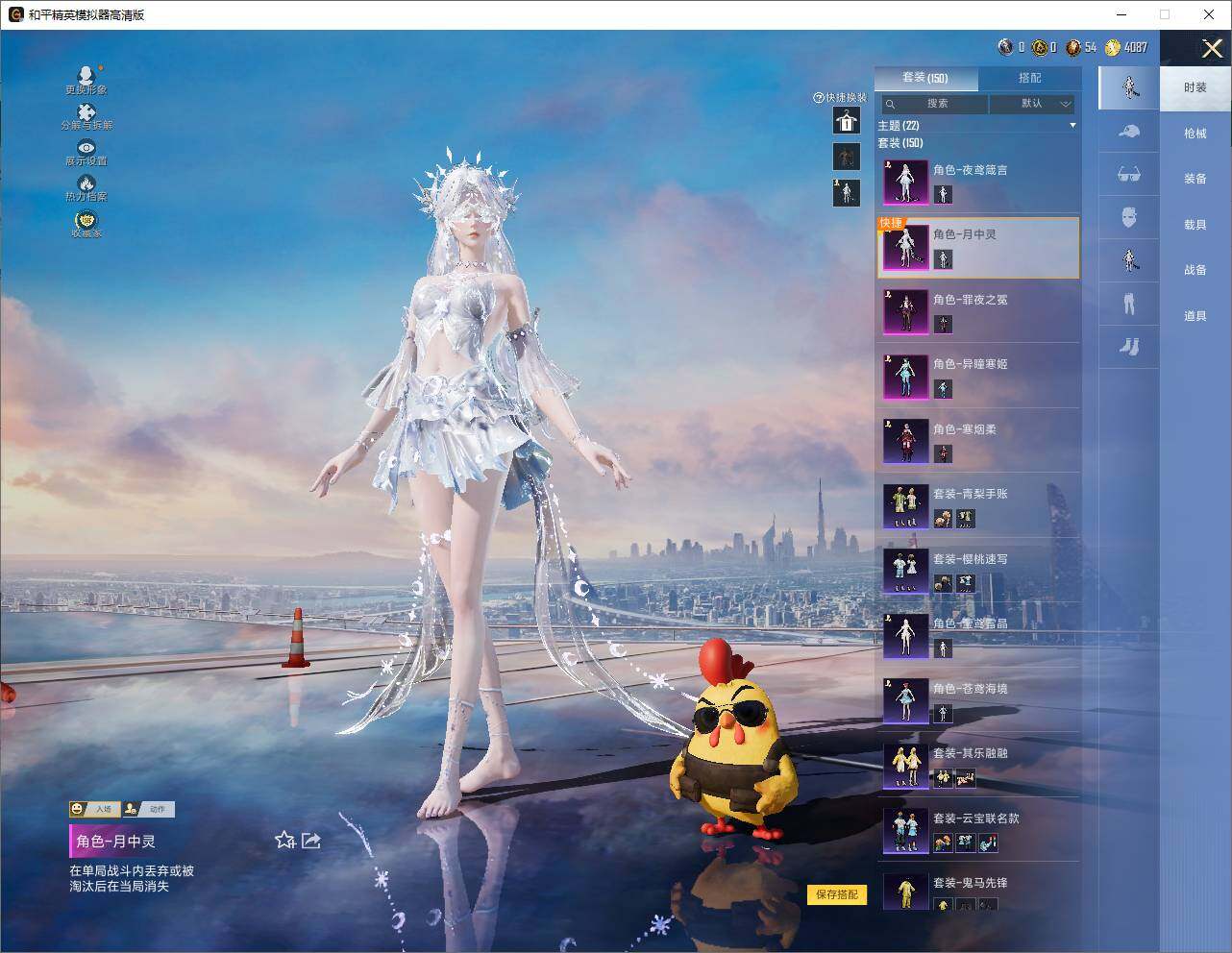Click the gold coin currency icon
Image resolution: width=1232 pixels, height=953 pixels.
pos(1113,47)
